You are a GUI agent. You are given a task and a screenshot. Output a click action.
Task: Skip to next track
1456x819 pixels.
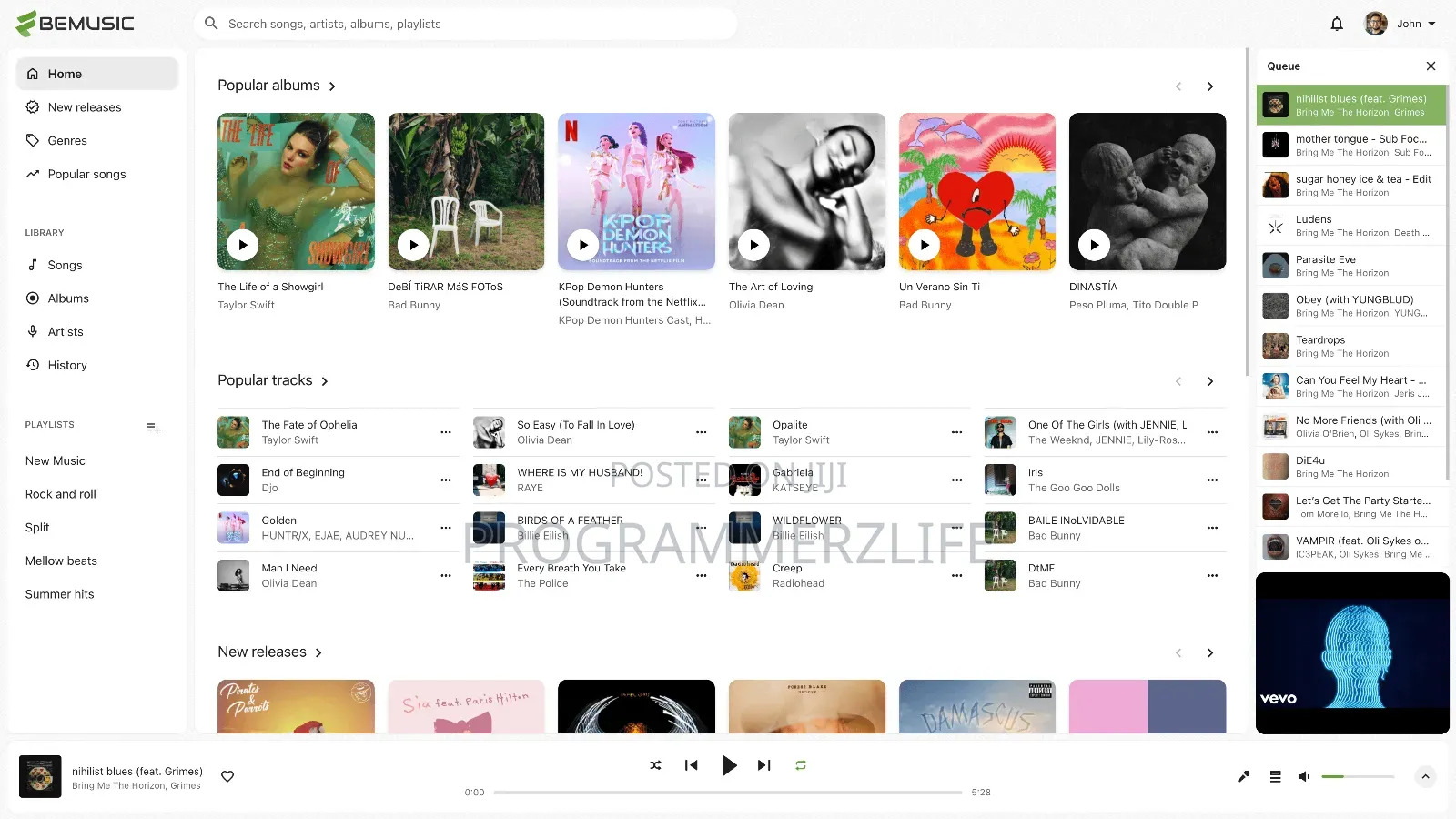click(764, 765)
